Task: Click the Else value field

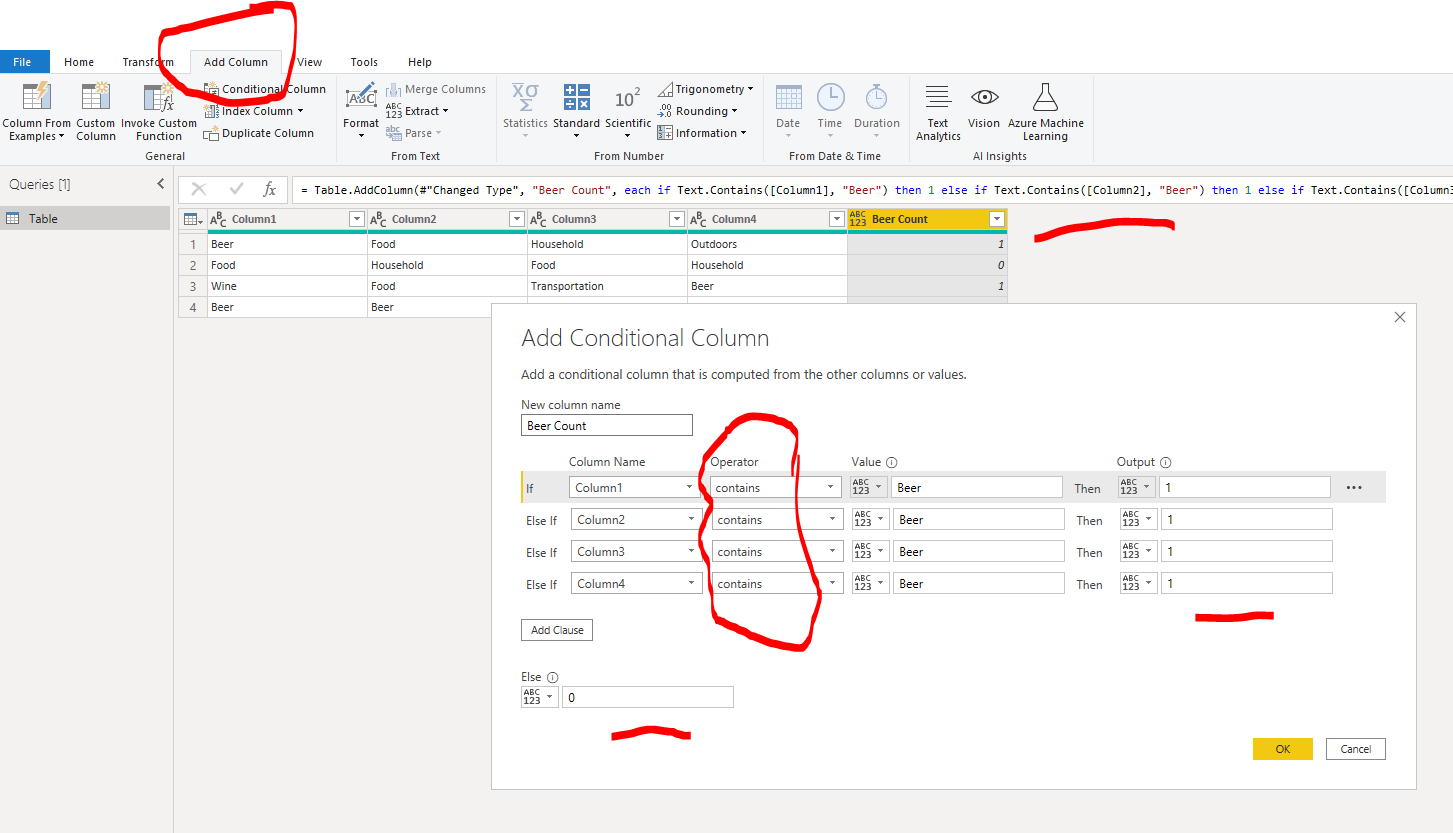Action: 648,697
